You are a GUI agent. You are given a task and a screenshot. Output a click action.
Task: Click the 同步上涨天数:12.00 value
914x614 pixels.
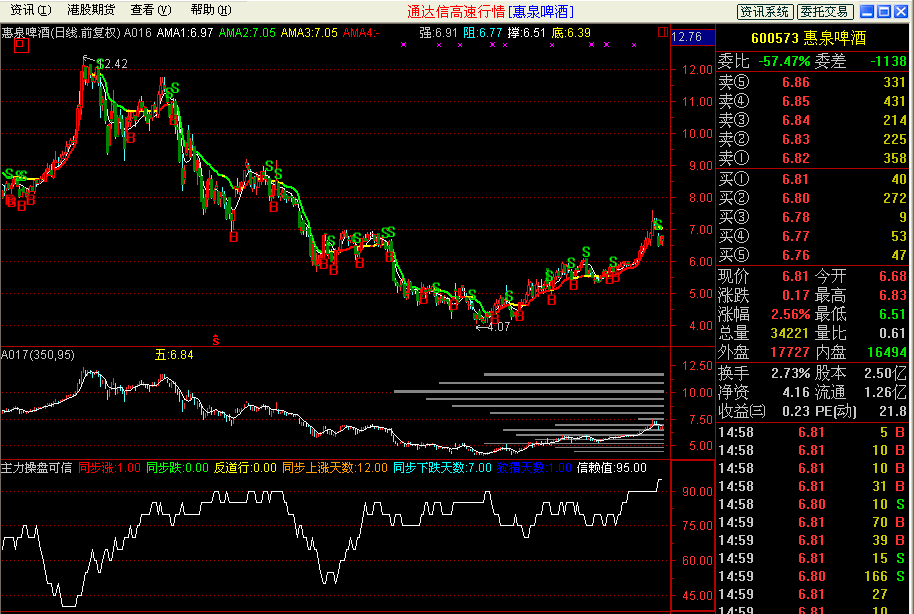click(x=335, y=468)
